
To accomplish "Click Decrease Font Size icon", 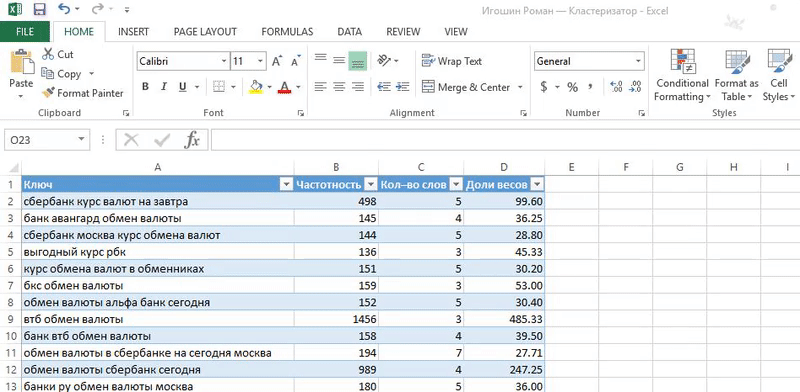I will click(x=295, y=61).
